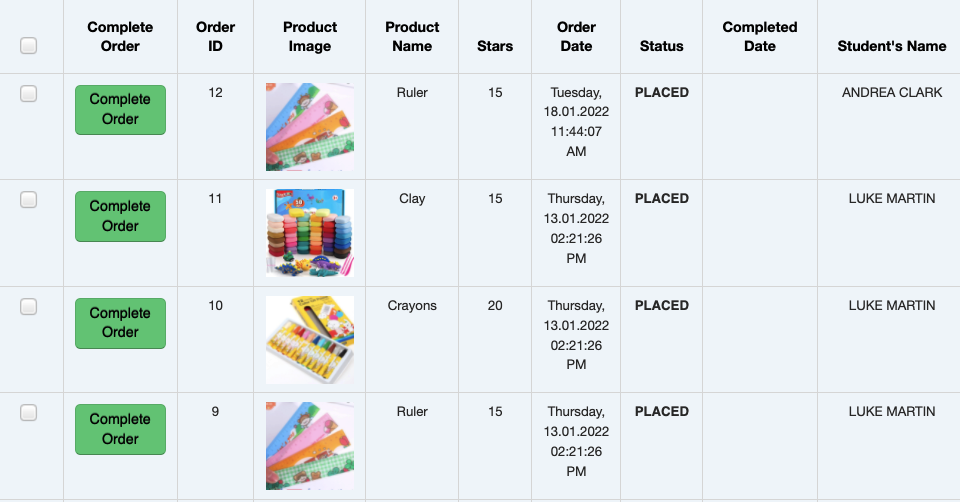Complete order 12 for Andrea Clark
Screen dimensions: 960x502
120,110
